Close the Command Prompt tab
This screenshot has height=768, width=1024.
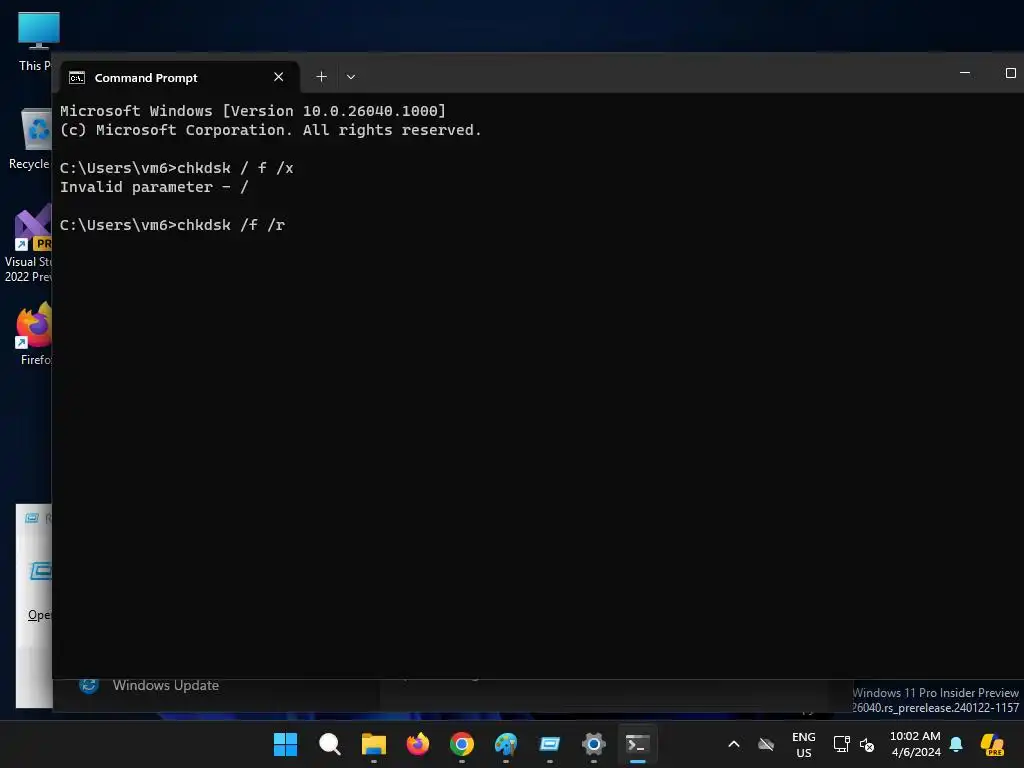[x=279, y=77]
